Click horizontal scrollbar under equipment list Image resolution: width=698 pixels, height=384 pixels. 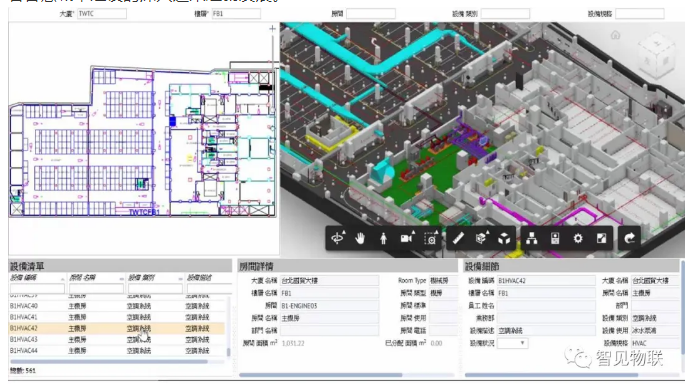coord(109,362)
